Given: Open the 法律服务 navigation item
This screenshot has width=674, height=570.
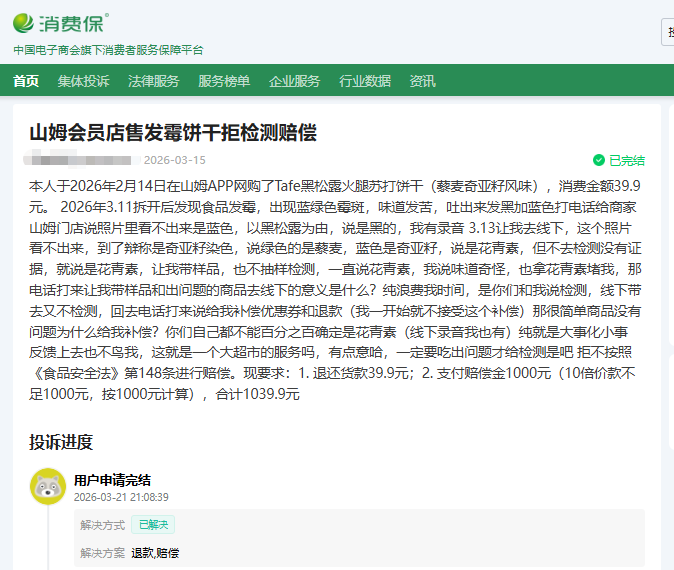Looking at the screenshot, I should 153,81.
